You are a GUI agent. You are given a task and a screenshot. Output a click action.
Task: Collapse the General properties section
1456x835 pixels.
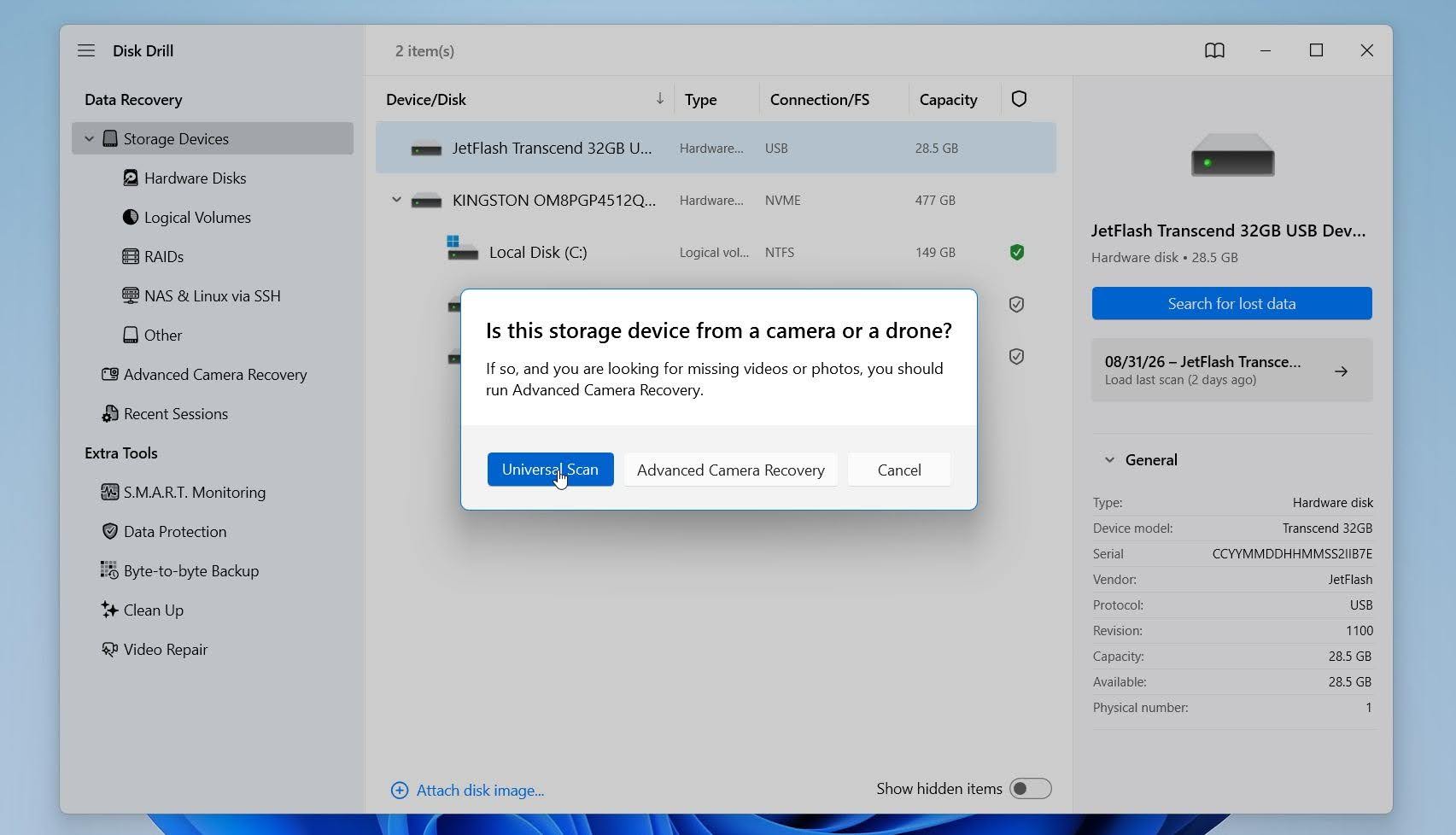click(1109, 459)
